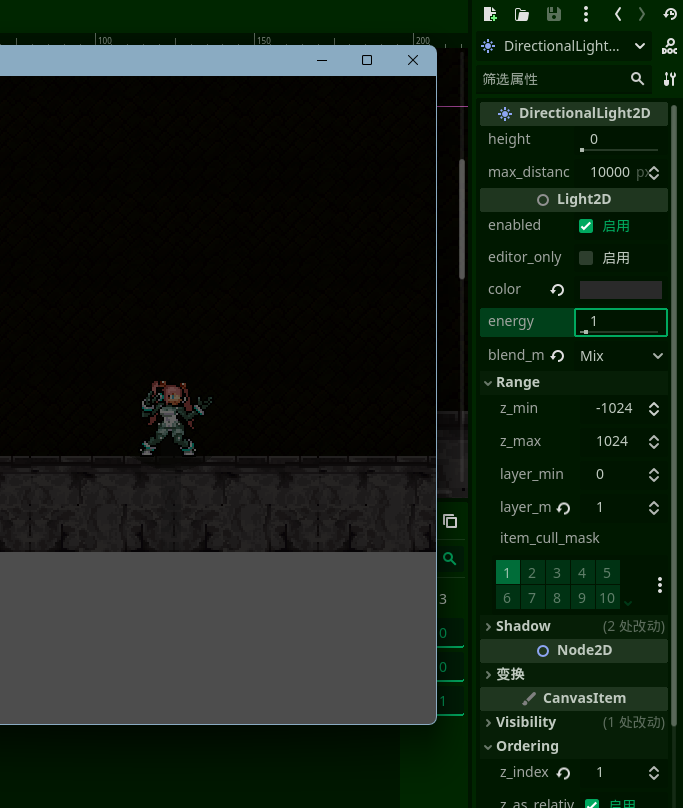The height and width of the screenshot is (808, 683).
Task: Click the dark color swatch
Action: 620,290
